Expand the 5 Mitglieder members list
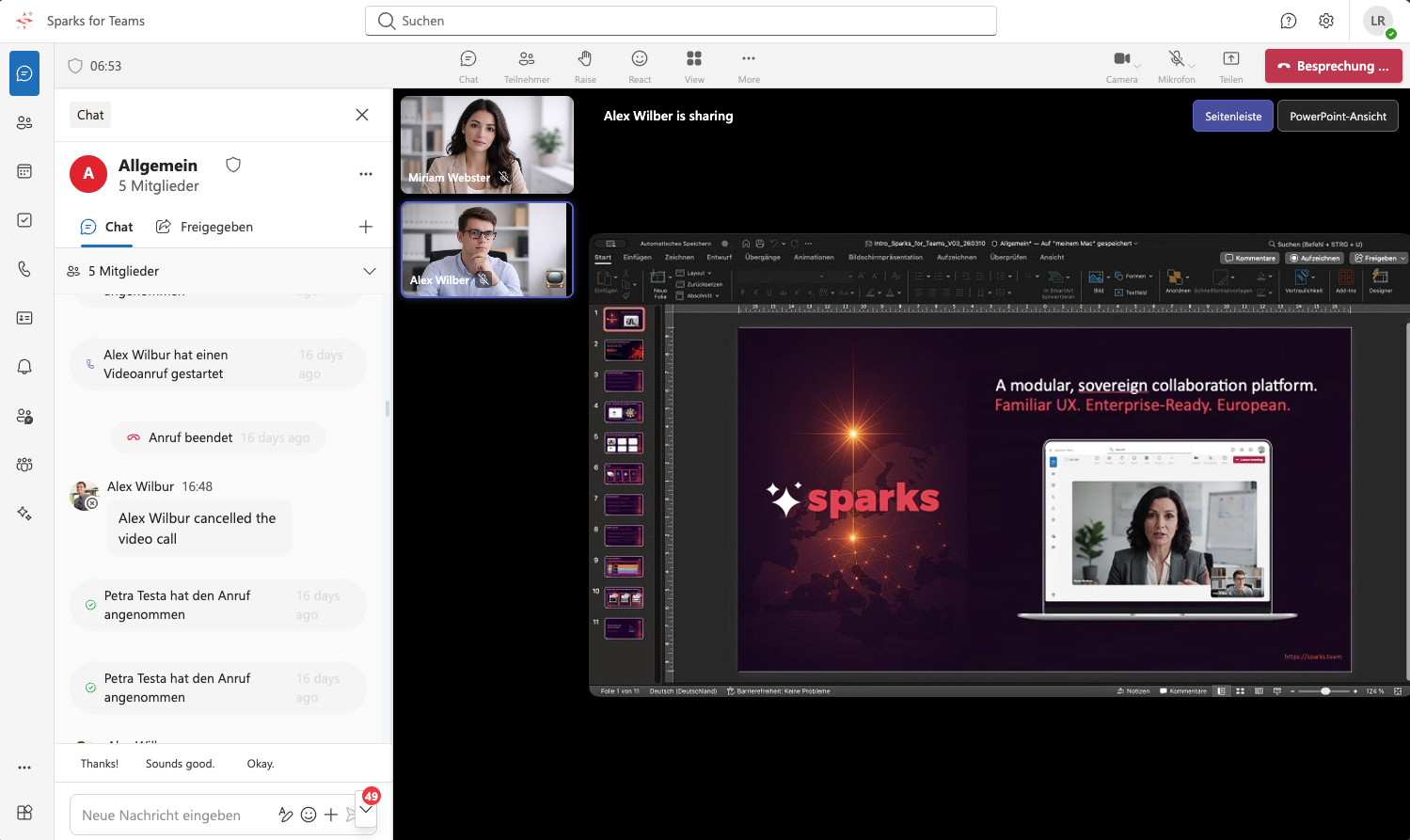This screenshot has height=840, width=1410. (x=370, y=271)
